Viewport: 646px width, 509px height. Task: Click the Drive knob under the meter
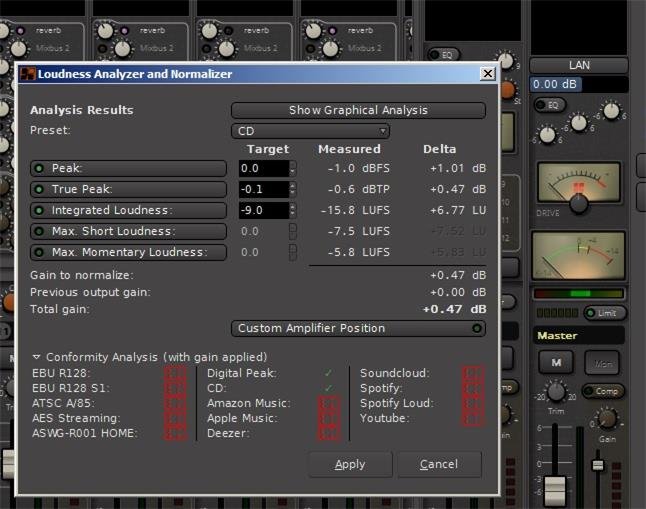click(x=578, y=204)
